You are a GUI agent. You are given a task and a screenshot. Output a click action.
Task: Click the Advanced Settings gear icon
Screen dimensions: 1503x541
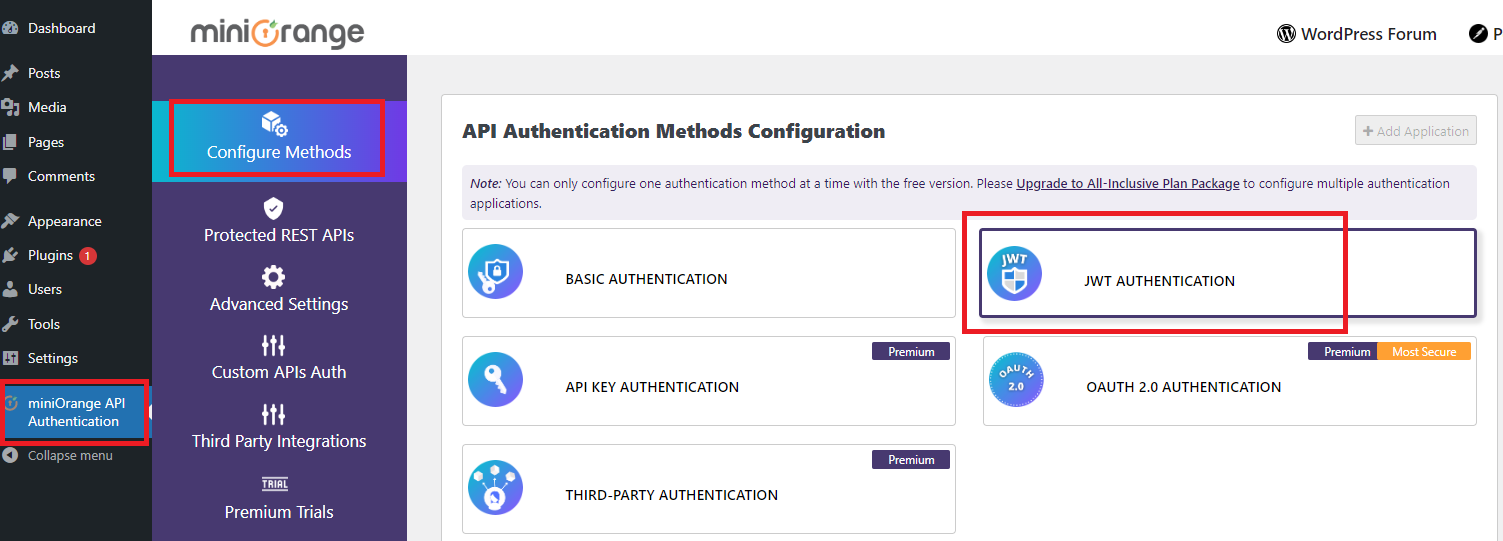(x=273, y=277)
